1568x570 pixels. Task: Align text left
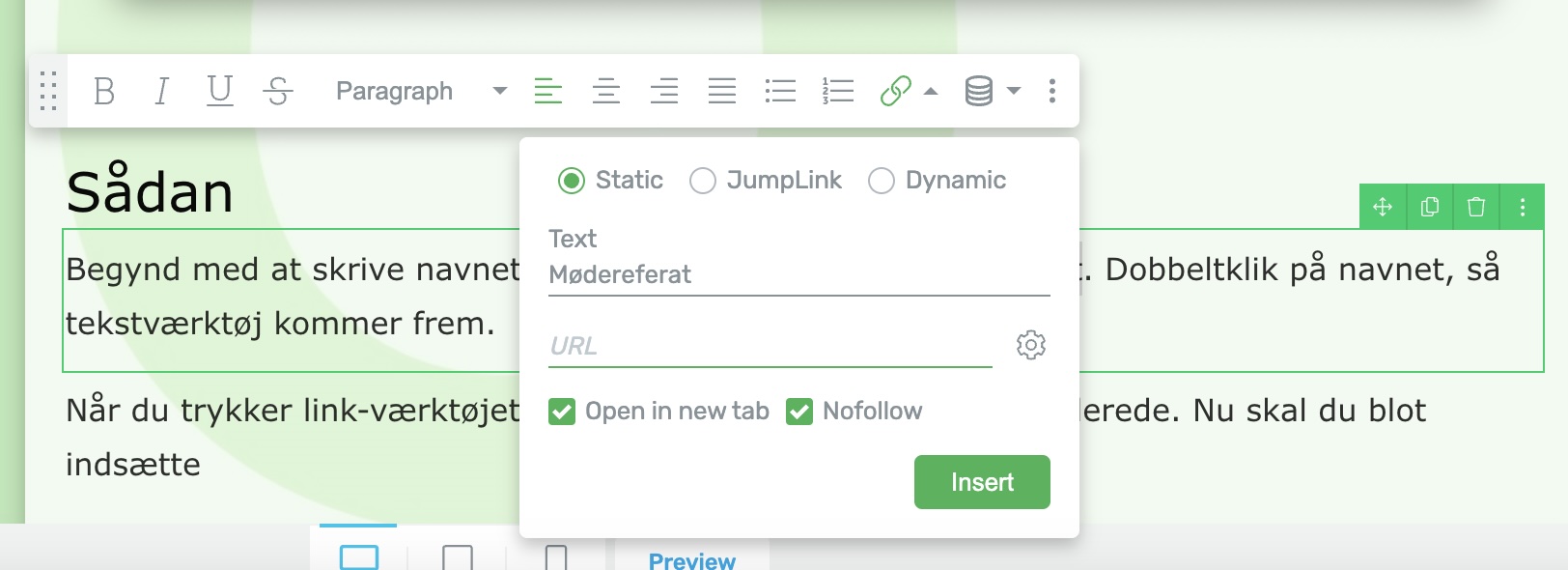(548, 91)
